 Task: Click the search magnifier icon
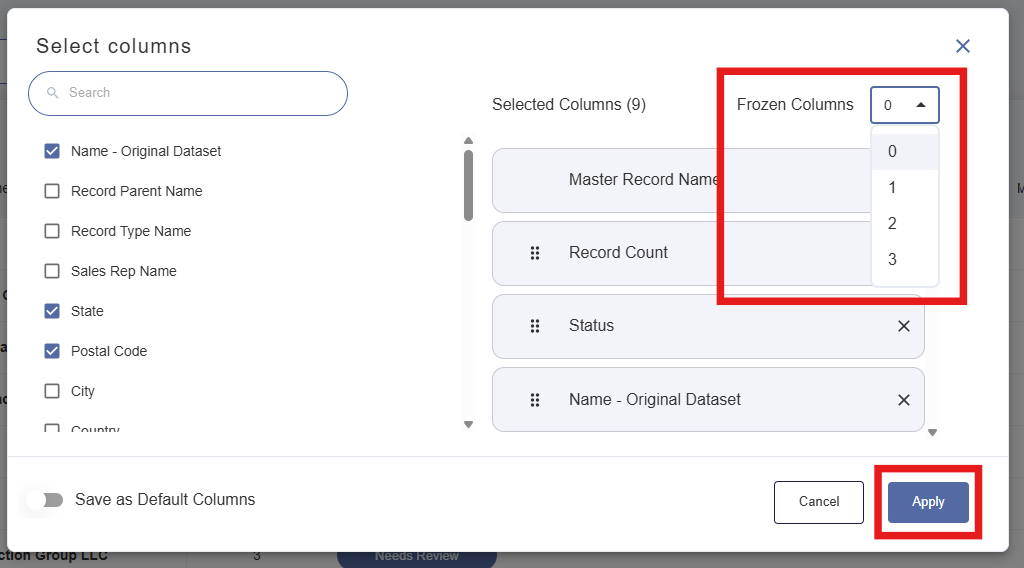pyautogui.click(x=53, y=93)
